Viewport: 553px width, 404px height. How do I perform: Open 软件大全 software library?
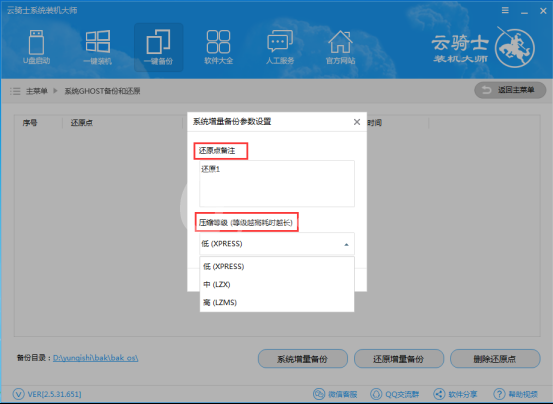click(219, 47)
